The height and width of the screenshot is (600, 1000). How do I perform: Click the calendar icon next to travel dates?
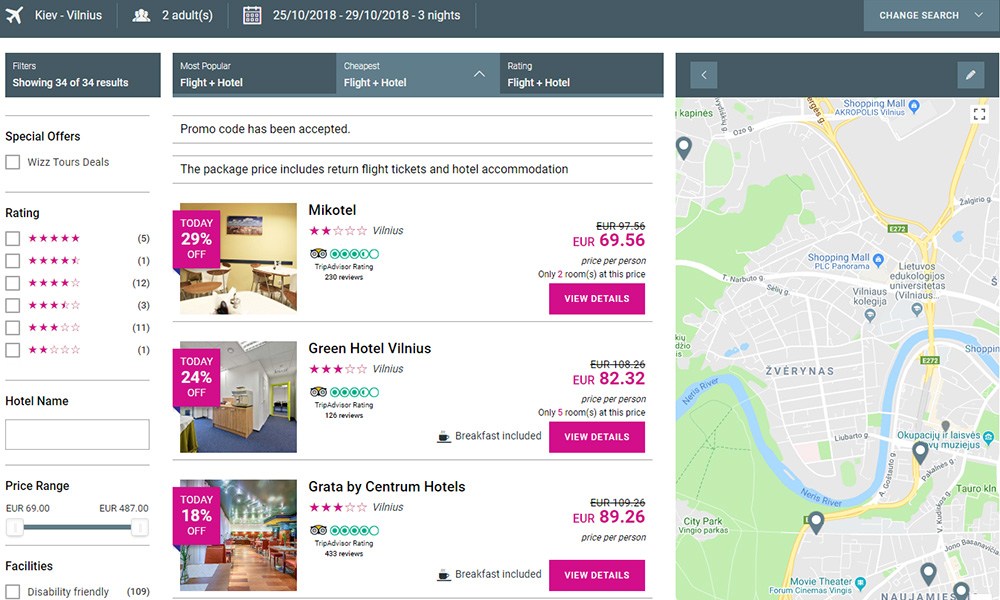(252, 16)
